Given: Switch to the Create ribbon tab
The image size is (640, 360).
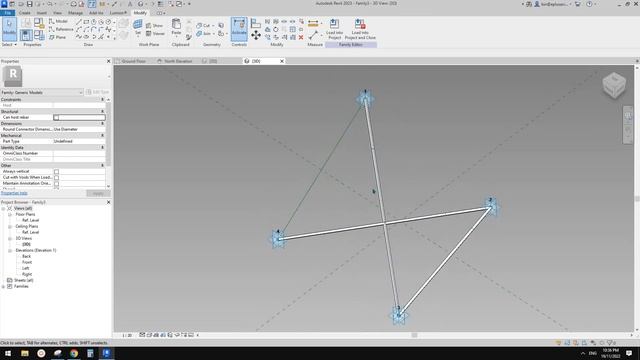Looking at the screenshot, I should pyautogui.click(x=24, y=13).
